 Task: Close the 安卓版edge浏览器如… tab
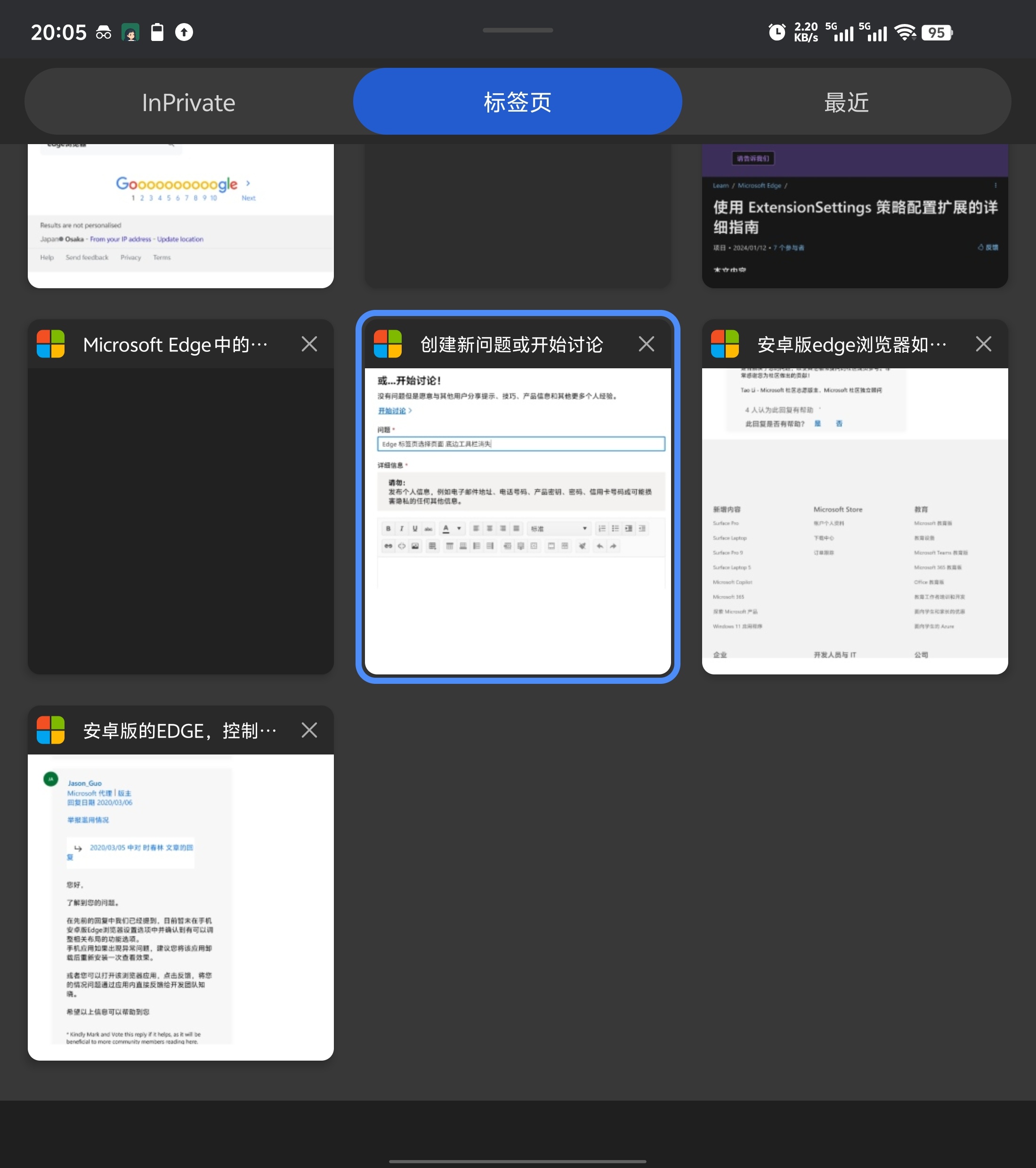[x=983, y=344]
